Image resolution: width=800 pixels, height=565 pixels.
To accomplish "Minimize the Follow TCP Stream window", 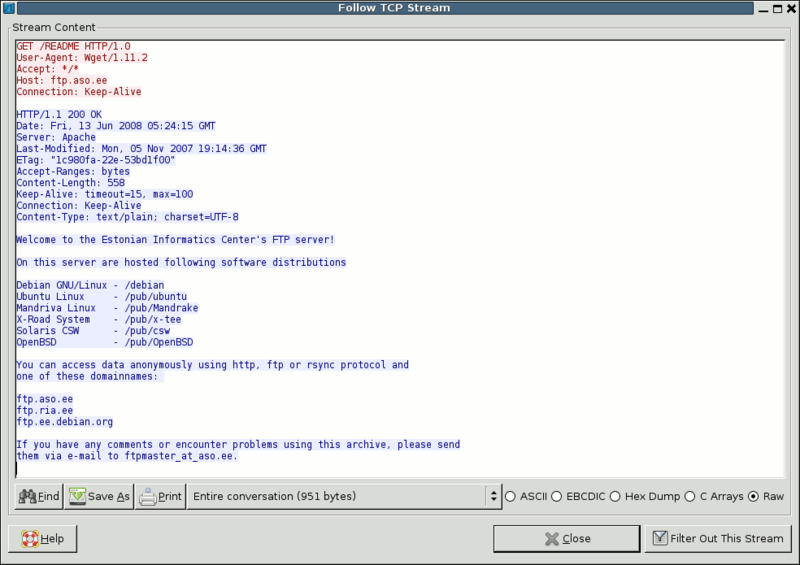I will coord(763,8).
